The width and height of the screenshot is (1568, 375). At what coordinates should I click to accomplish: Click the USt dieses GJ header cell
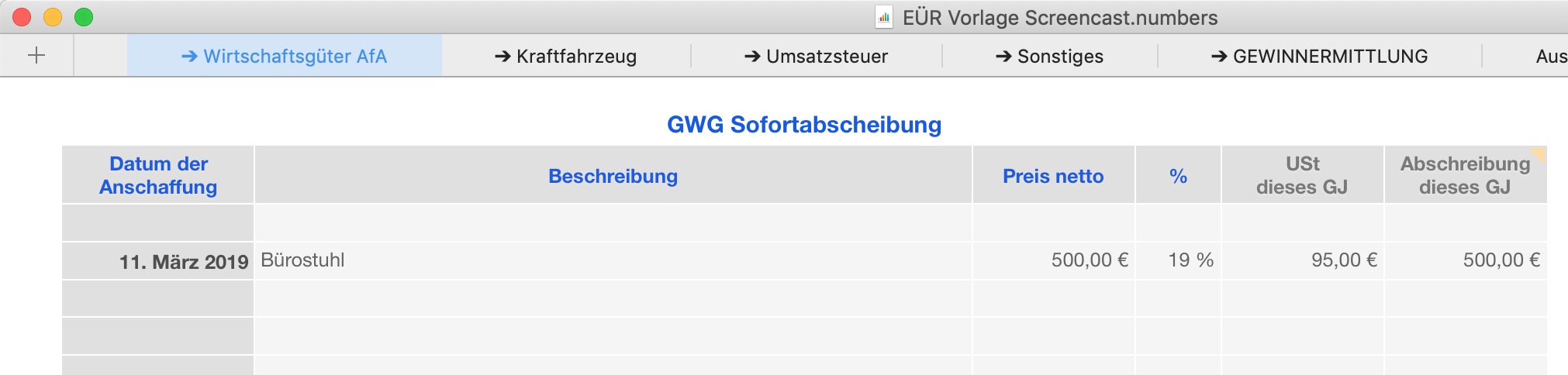pyautogui.click(x=1302, y=175)
